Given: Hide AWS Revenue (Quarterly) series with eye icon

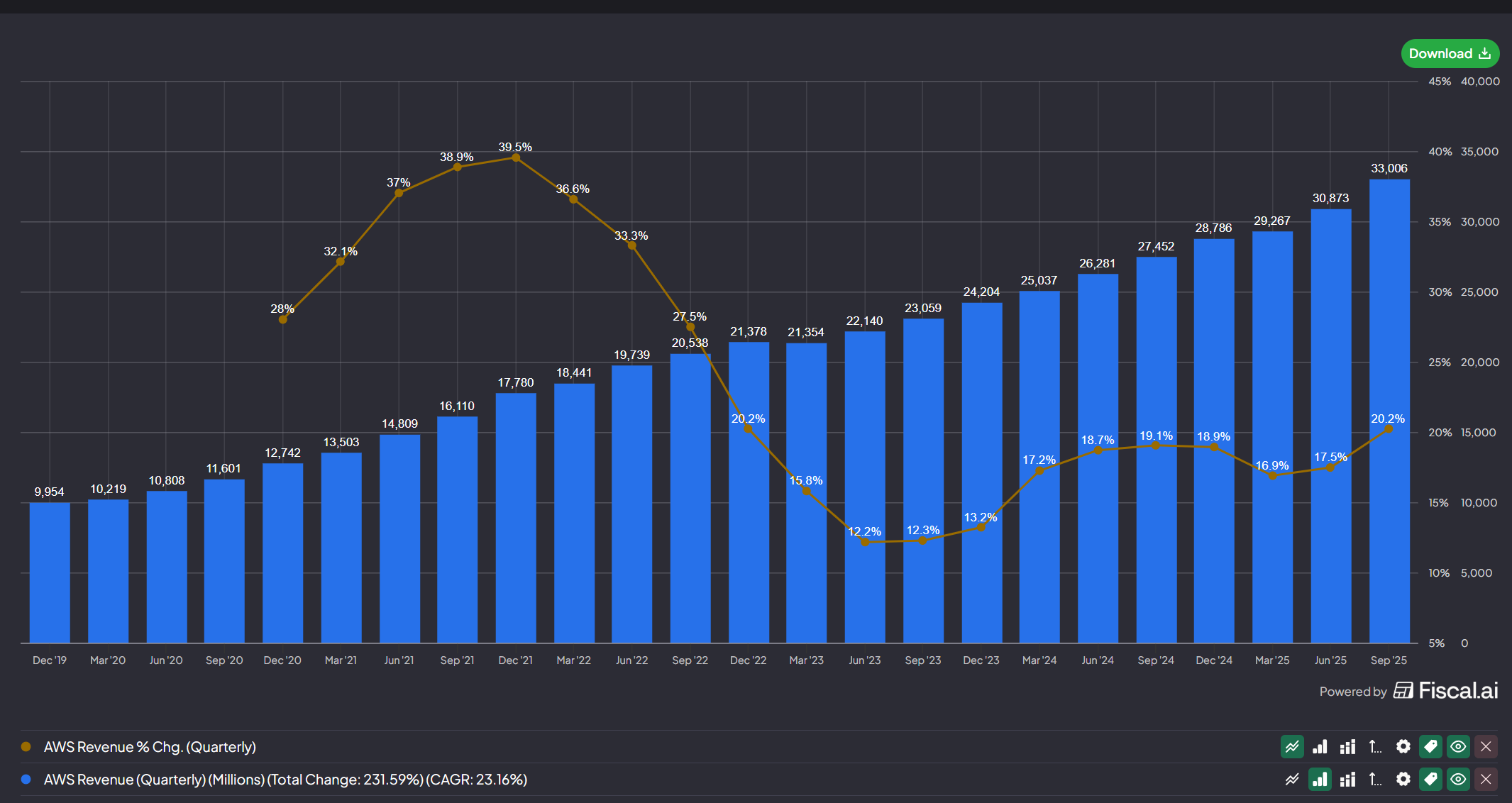Looking at the screenshot, I should [1458, 779].
